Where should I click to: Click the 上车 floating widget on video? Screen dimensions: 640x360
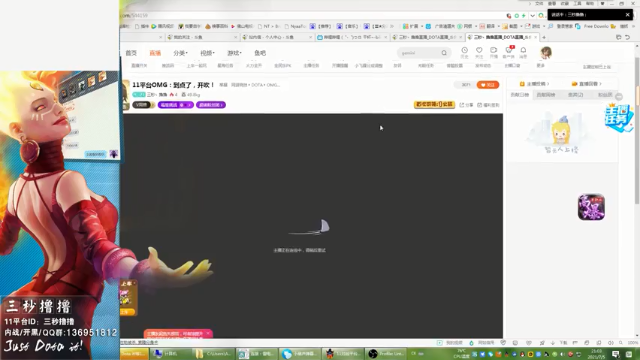pos(128,298)
